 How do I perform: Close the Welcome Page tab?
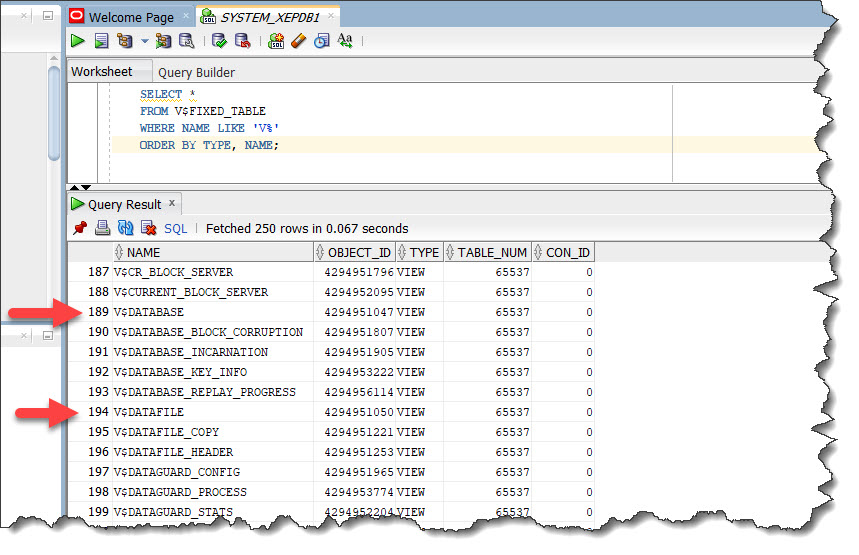pyautogui.click(x=186, y=16)
